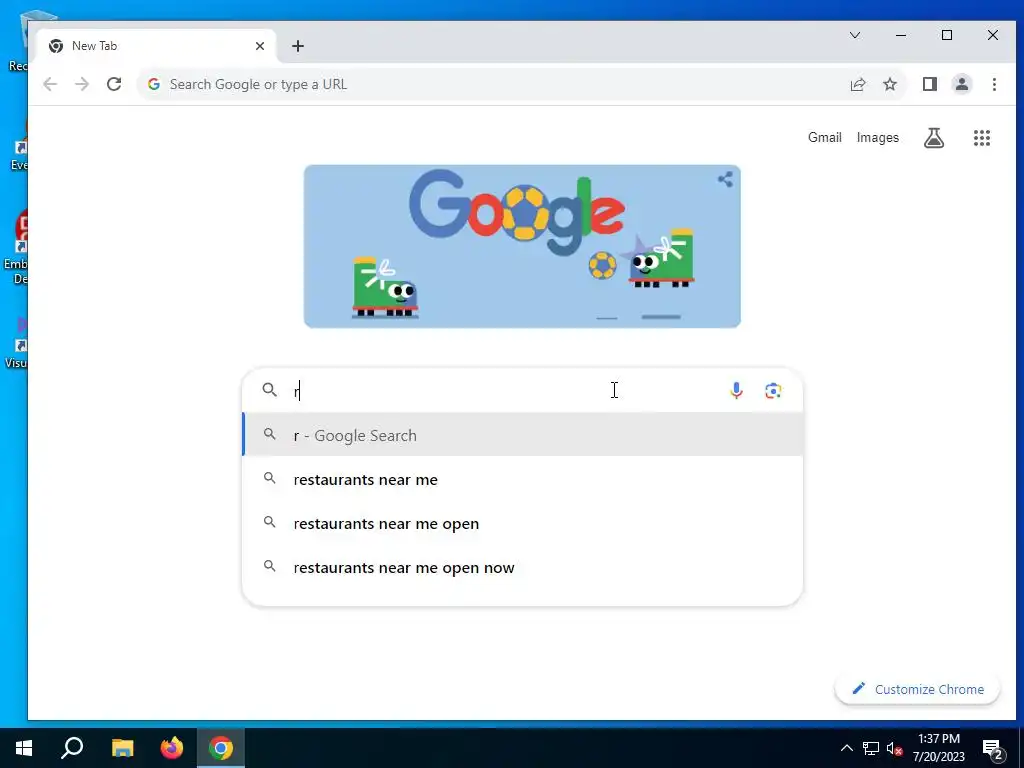Go forward using the browser forward arrow
1024x768 pixels.
click(82, 84)
